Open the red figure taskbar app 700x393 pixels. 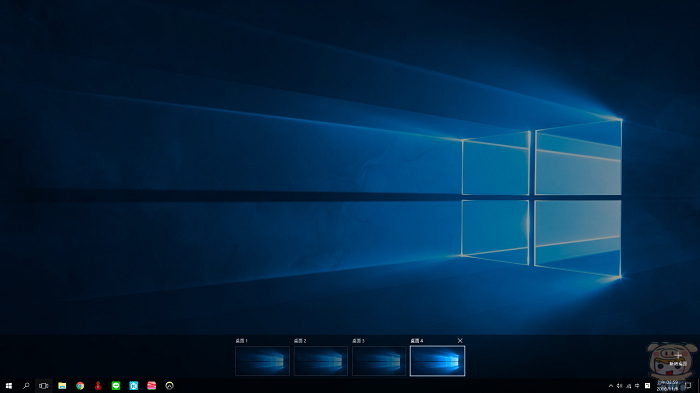click(x=98, y=386)
